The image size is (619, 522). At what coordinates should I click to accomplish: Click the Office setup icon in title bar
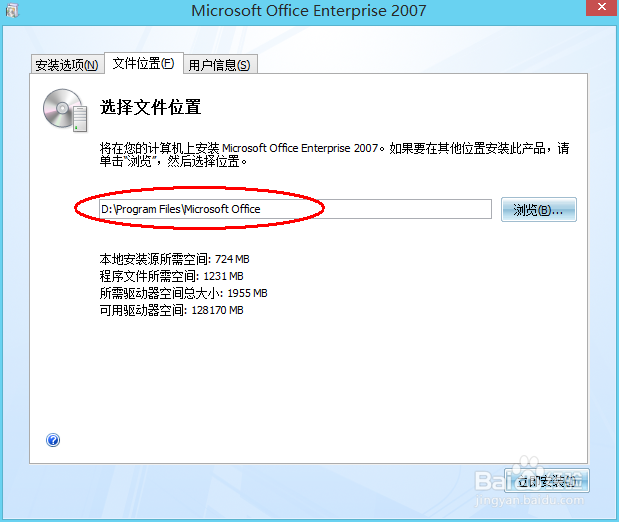click(12, 10)
